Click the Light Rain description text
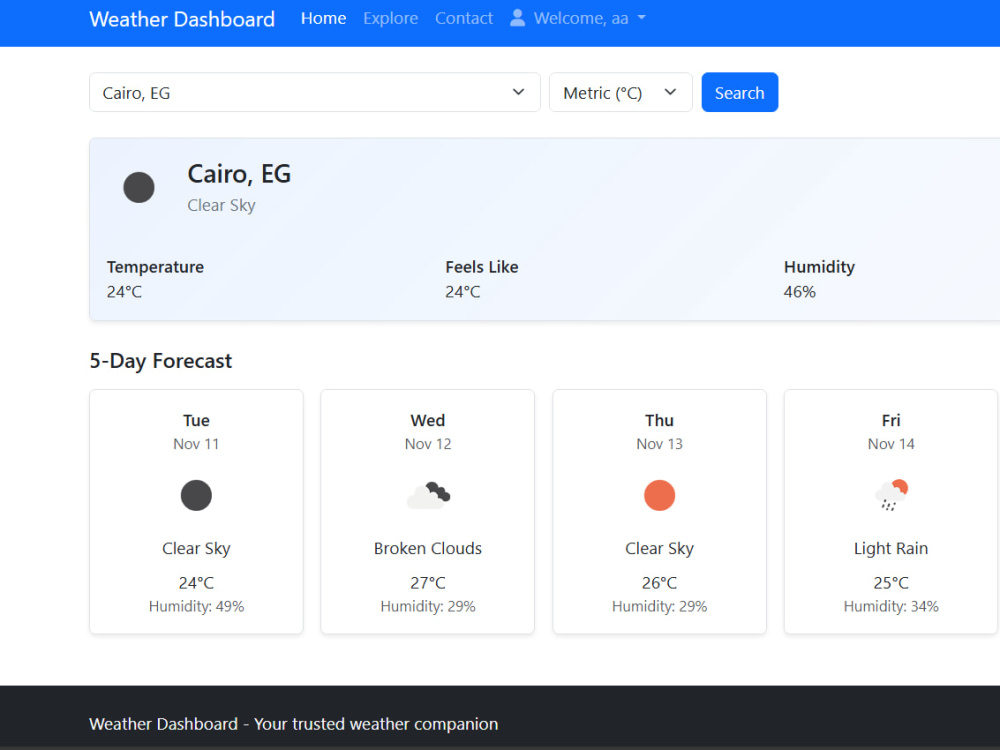Image resolution: width=1000 pixels, height=750 pixels. pyautogui.click(x=891, y=548)
